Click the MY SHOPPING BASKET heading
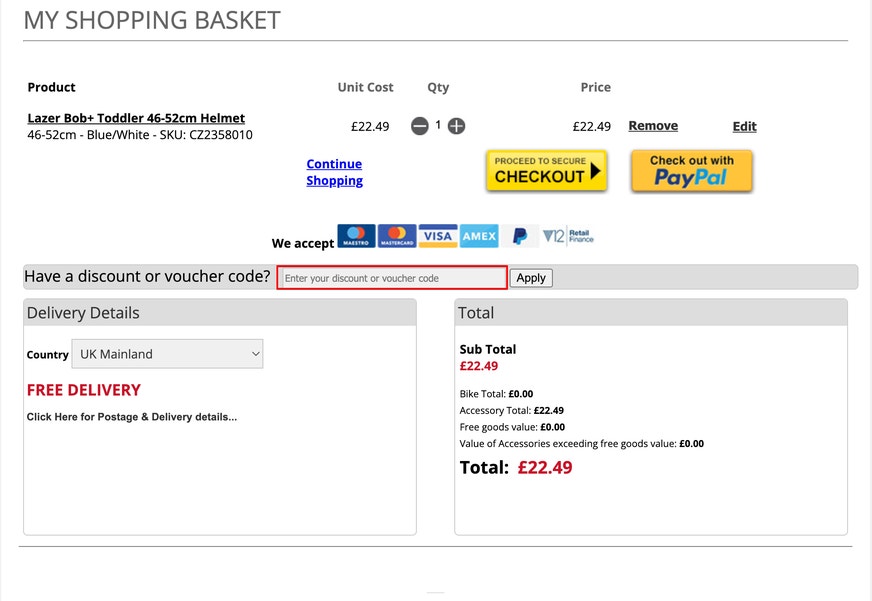The height and width of the screenshot is (601, 872). pos(152,21)
